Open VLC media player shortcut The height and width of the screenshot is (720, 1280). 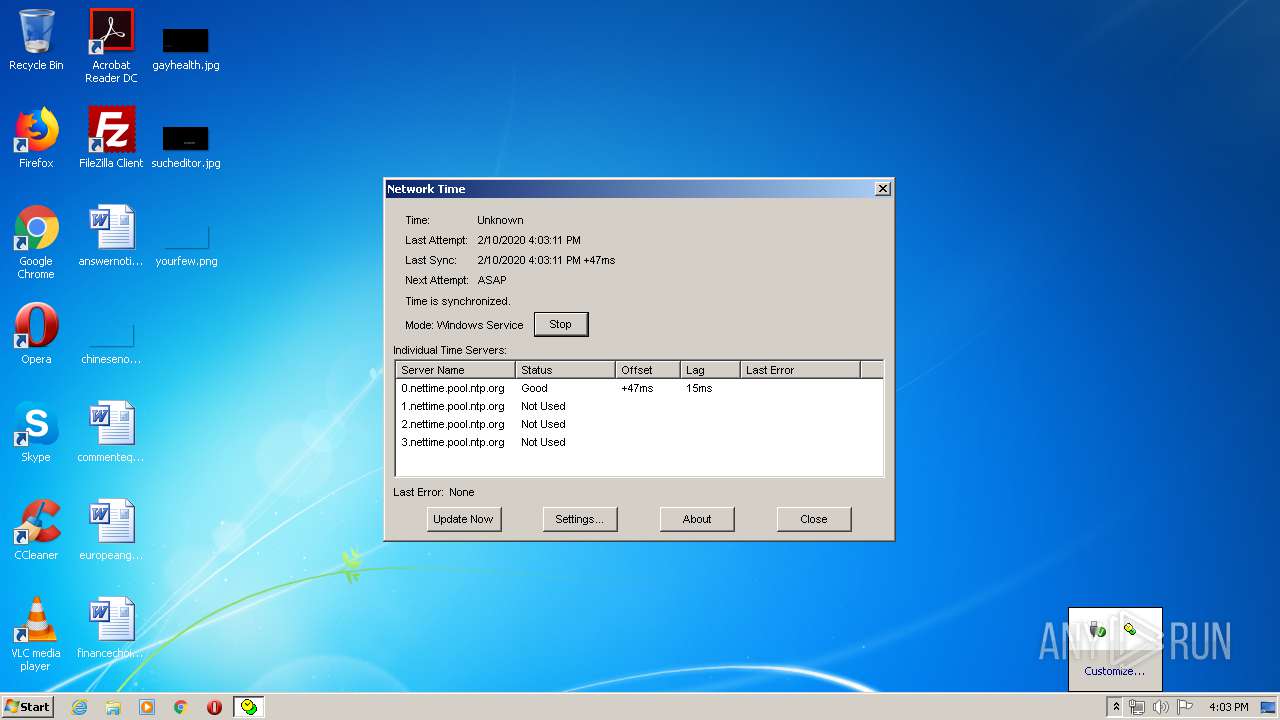pos(36,634)
